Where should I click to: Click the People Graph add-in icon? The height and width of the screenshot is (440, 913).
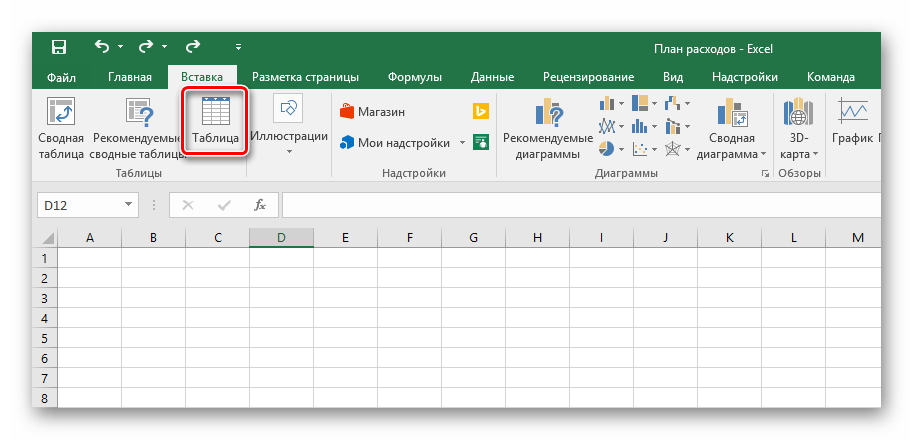[481, 142]
